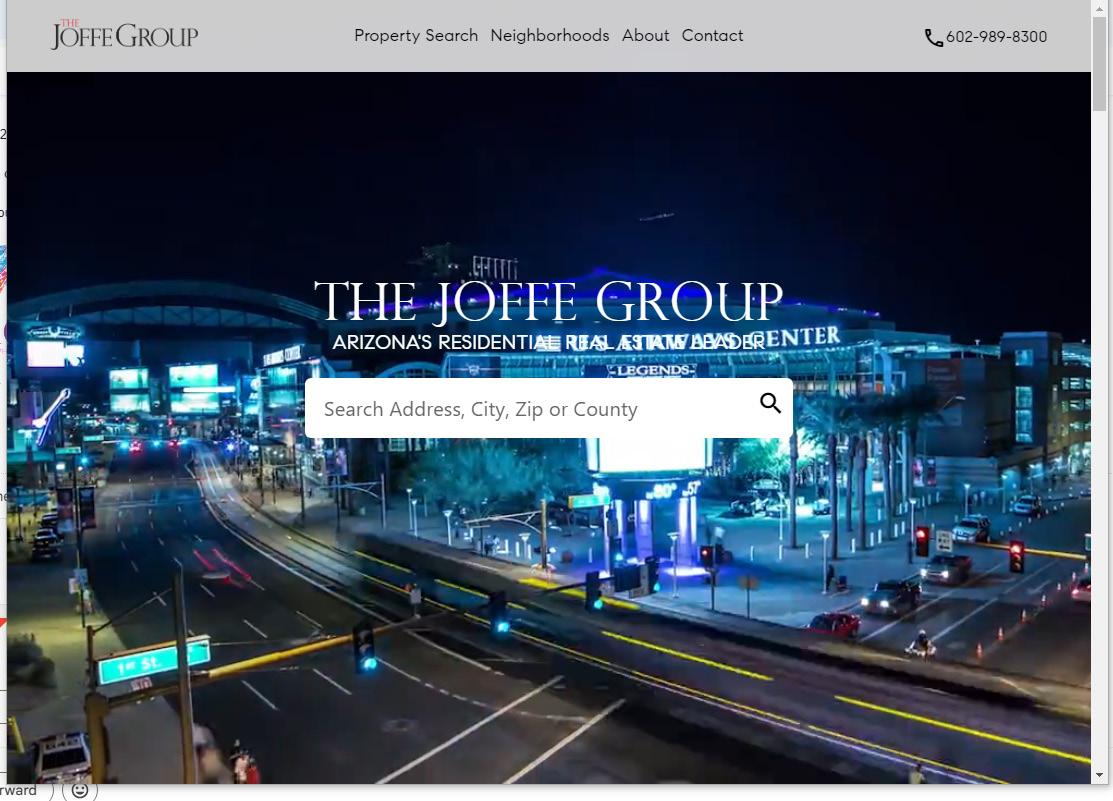Viewport: 1113px width, 801px height.
Task: Open the Contact page
Action: pos(712,36)
